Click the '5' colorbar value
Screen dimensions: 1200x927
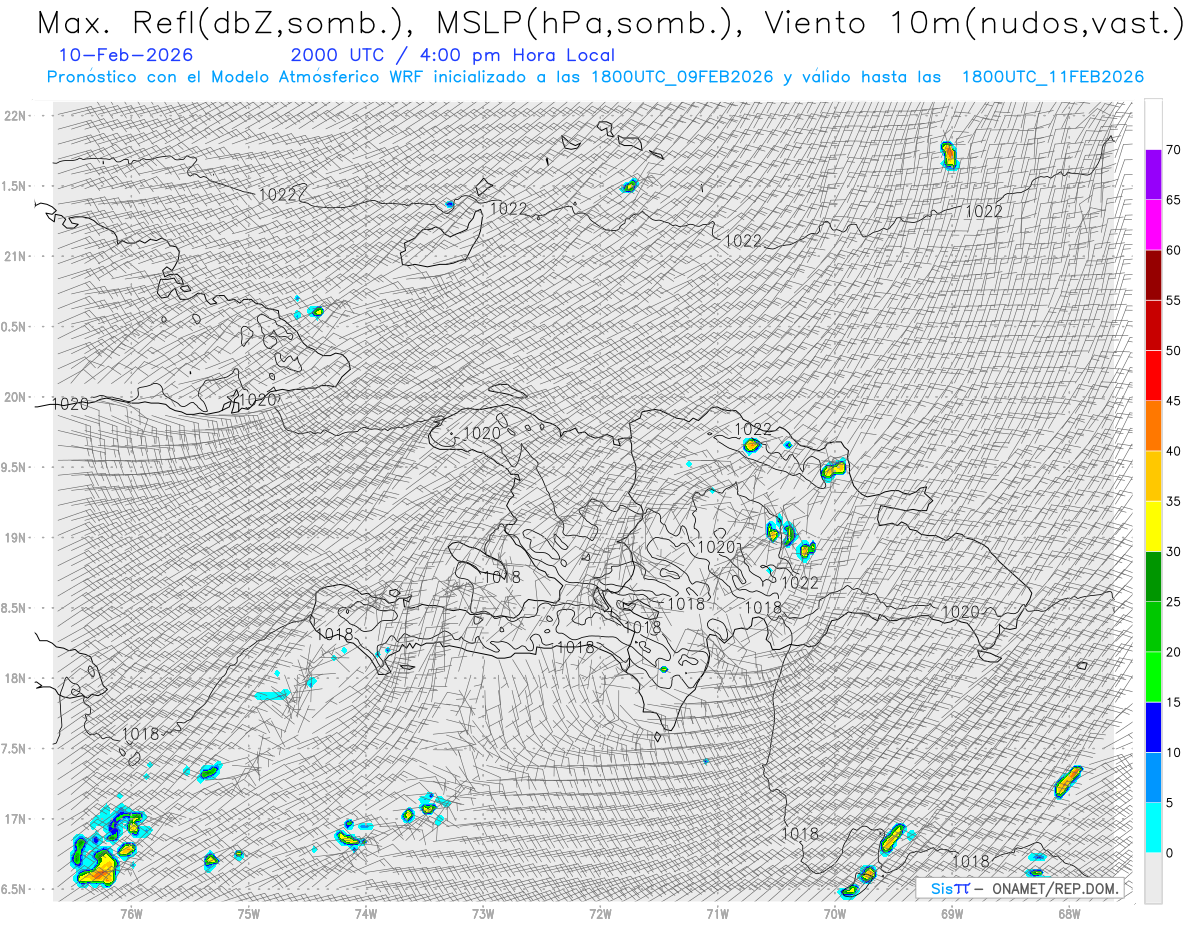pyautogui.click(x=1169, y=803)
